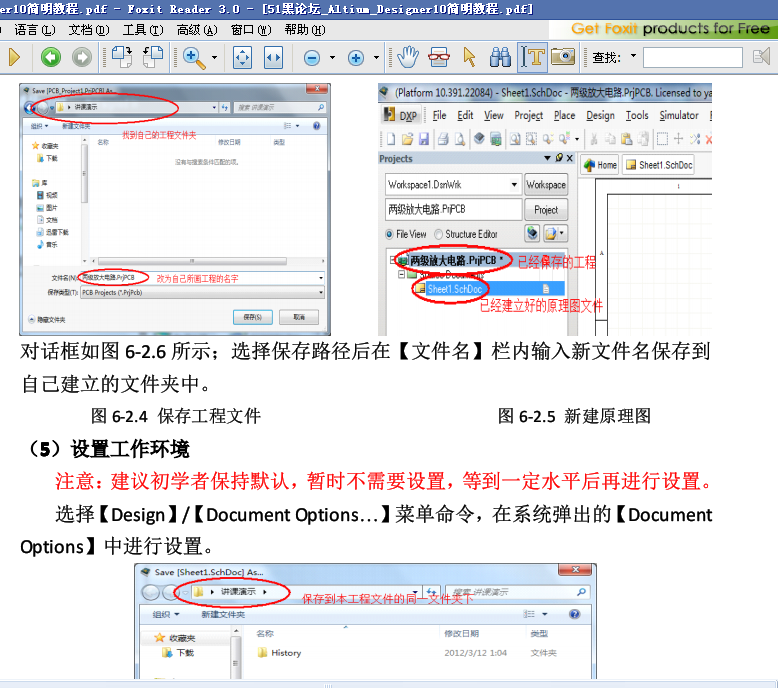Click 隐藏文件夹 in the first save dialog
This screenshot has height=688, width=778.
(x=47, y=320)
